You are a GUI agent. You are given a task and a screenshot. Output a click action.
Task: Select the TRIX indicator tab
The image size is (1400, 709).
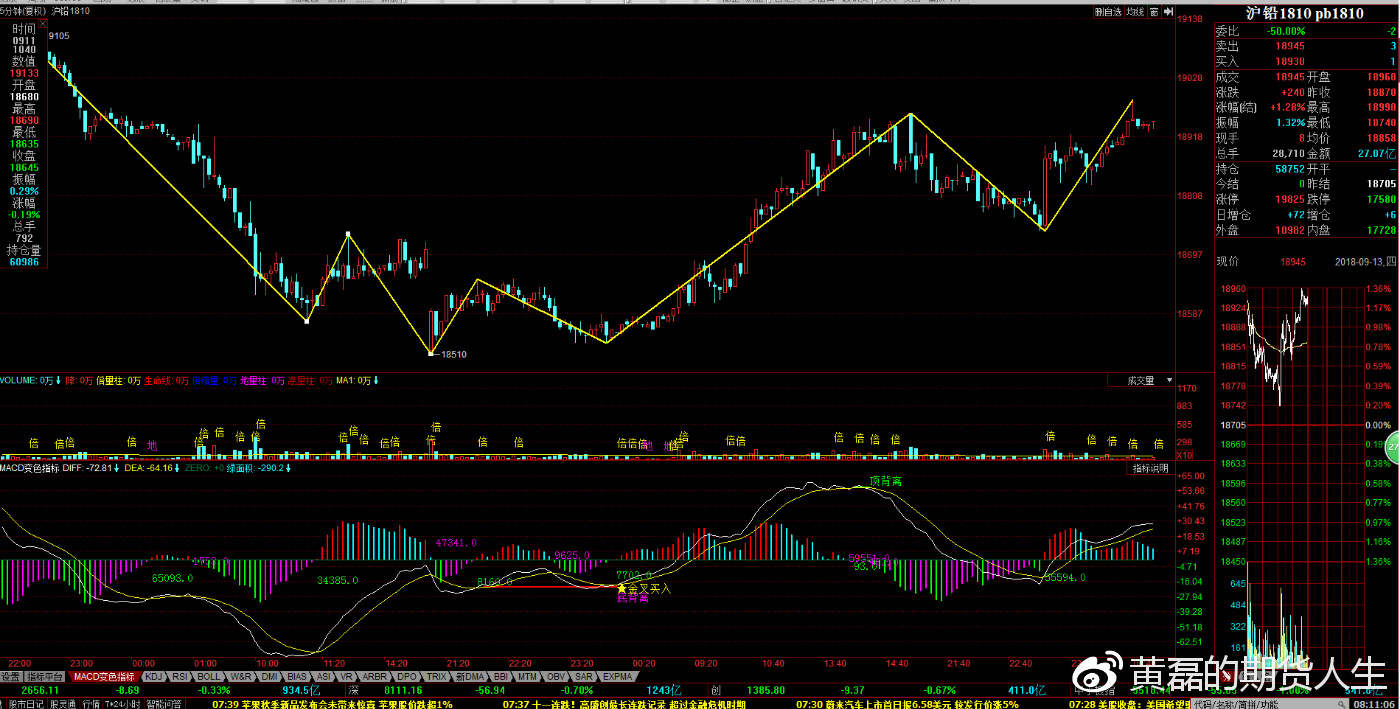coord(437,677)
